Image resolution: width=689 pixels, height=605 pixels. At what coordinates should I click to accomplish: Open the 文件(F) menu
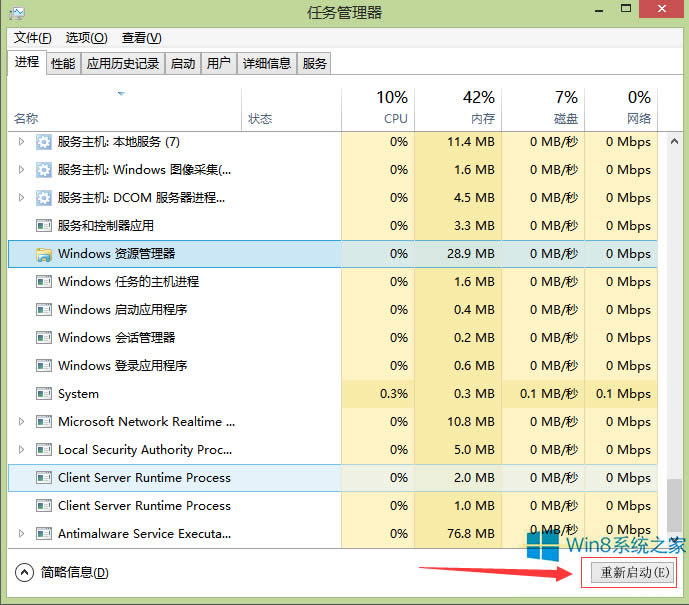[x=32, y=38]
